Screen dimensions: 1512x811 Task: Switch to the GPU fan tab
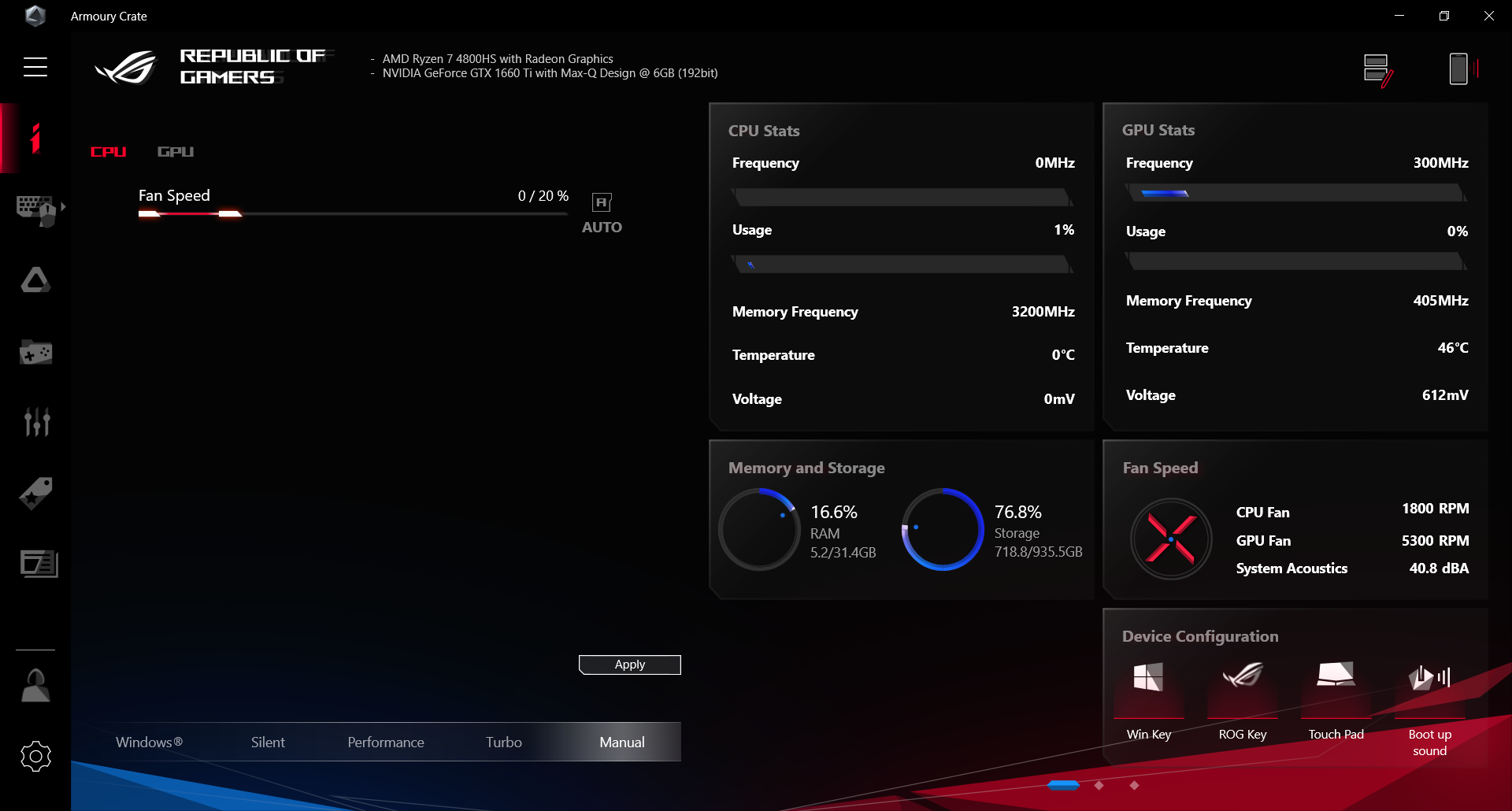(176, 152)
